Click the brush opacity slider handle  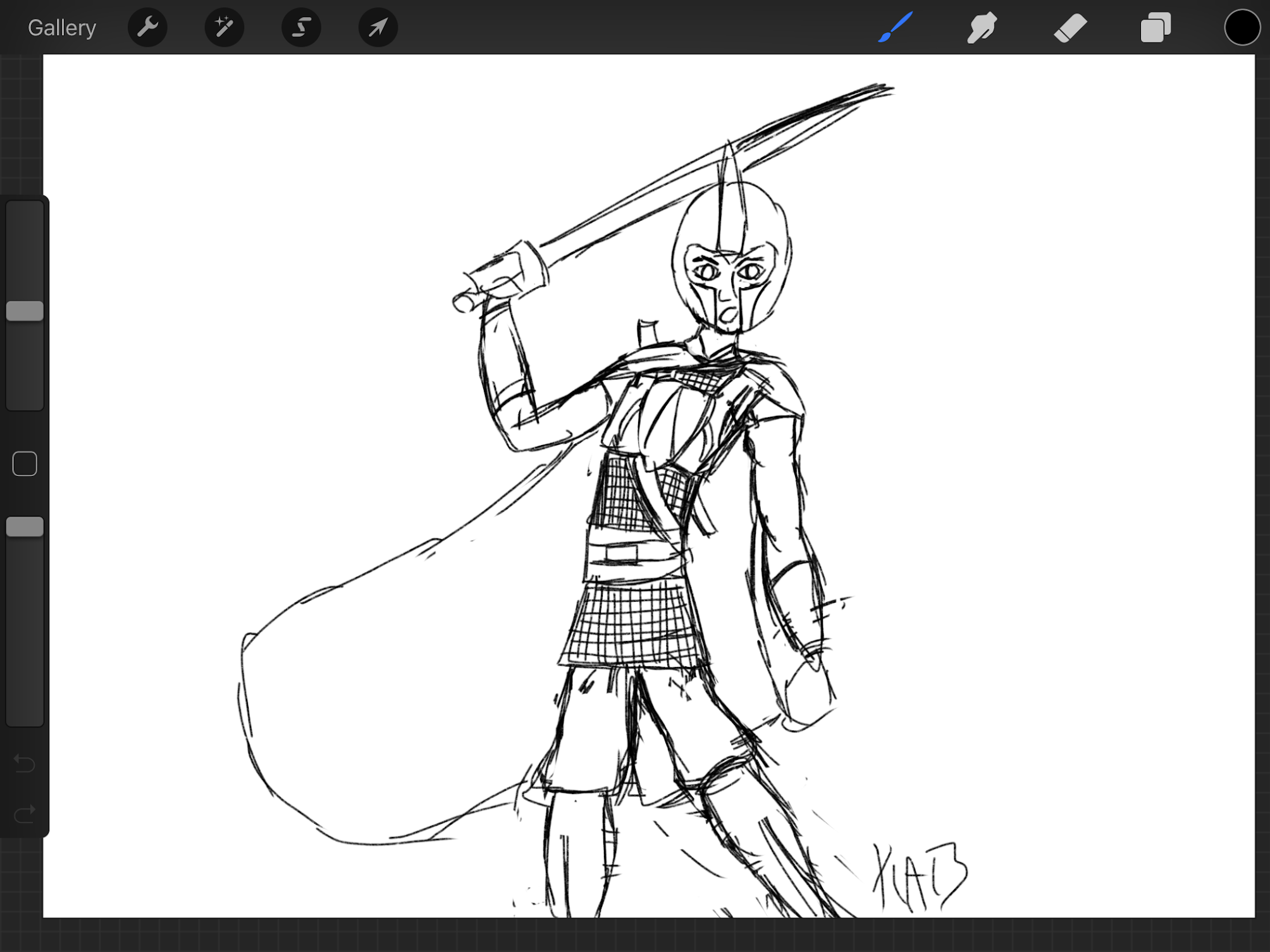pyautogui.click(x=25, y=527)
